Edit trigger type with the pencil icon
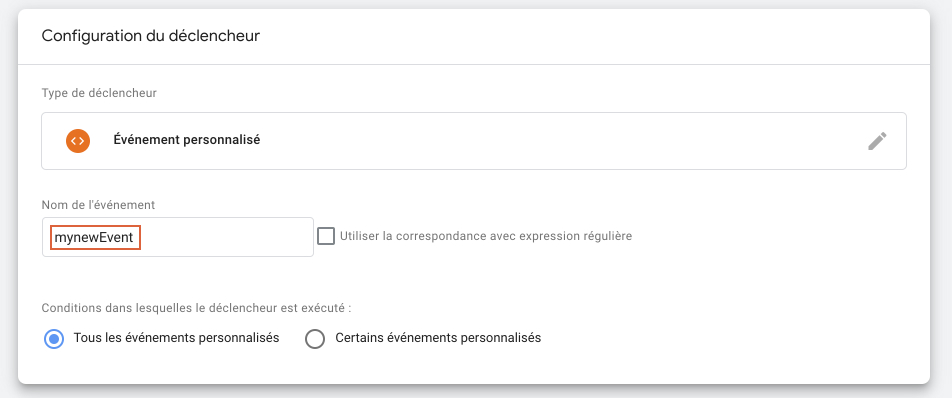The height and width of the screenshot is (398, 952). [x=877, y=141]
